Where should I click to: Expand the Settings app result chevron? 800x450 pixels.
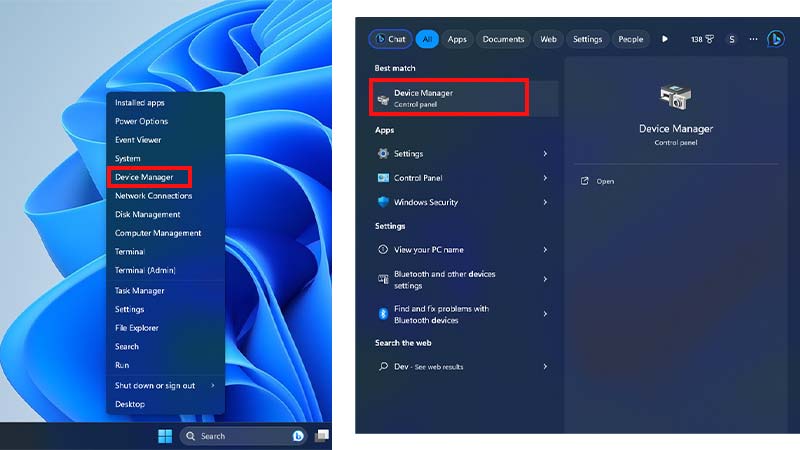click(545, 154)
